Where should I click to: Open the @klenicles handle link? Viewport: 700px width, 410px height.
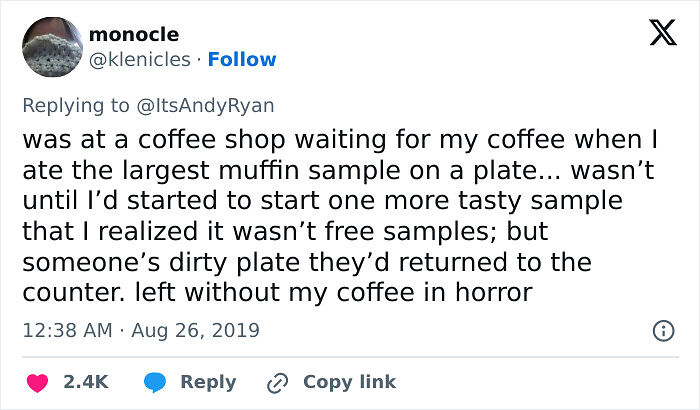[139, 60]
